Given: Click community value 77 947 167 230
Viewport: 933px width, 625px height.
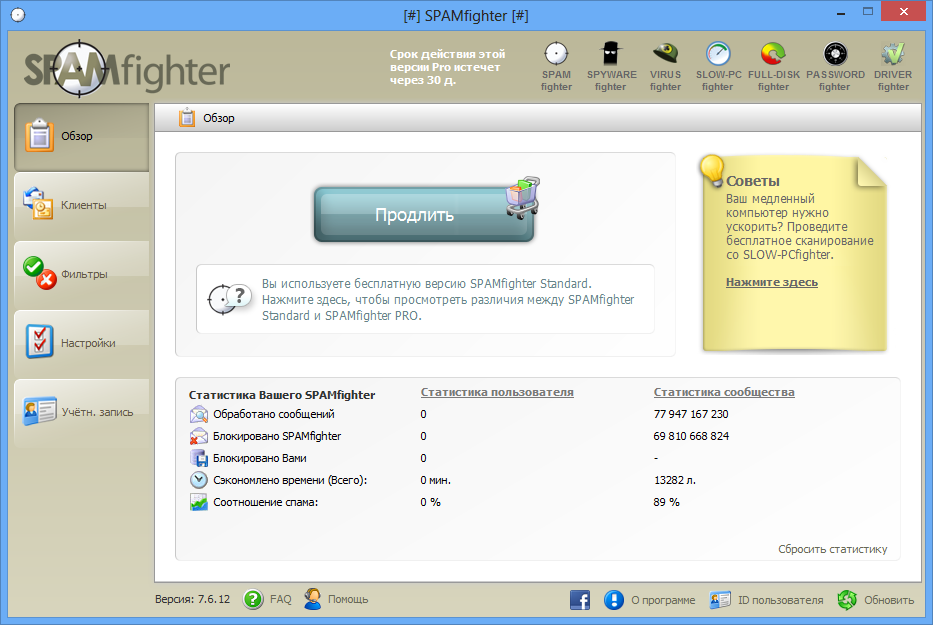Looking at the screenshot, I should tap(691, 414).
